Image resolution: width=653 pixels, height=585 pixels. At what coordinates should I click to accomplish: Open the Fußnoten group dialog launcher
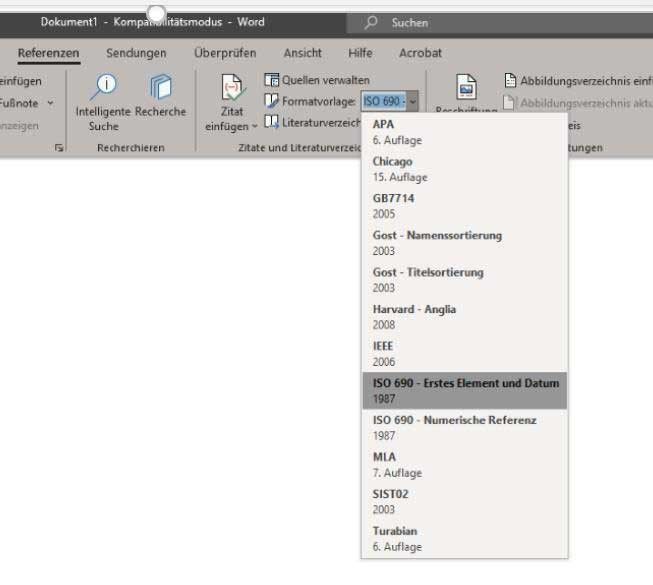click(59, 148)
